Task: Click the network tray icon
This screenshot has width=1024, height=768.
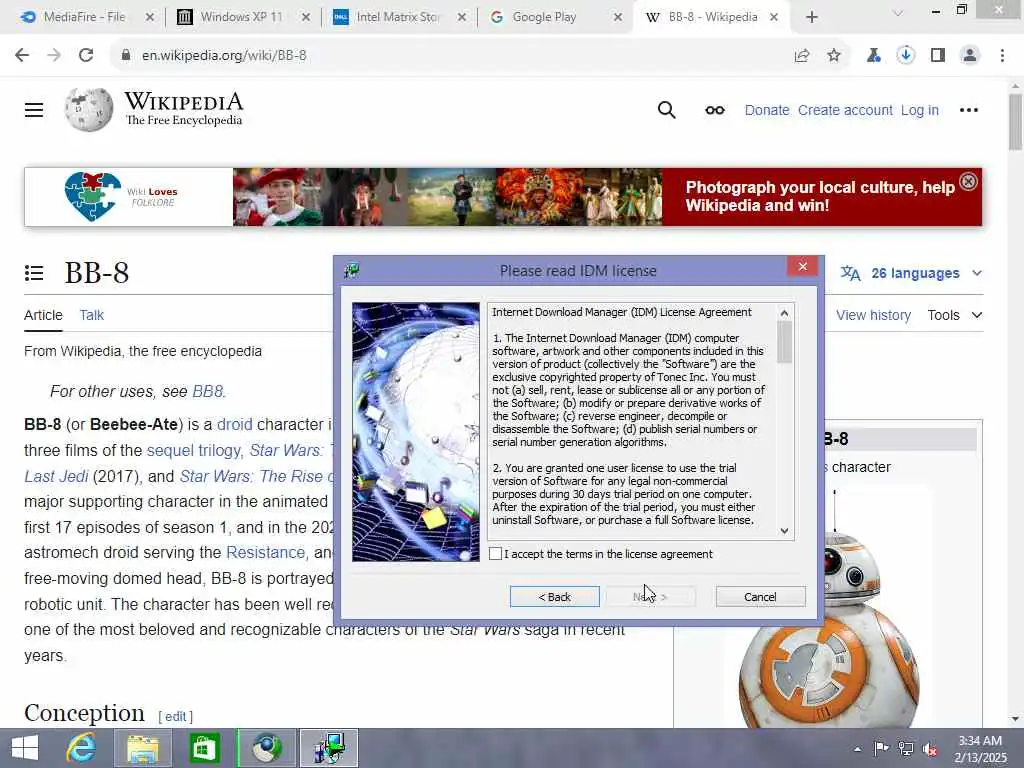Action: 906,749
